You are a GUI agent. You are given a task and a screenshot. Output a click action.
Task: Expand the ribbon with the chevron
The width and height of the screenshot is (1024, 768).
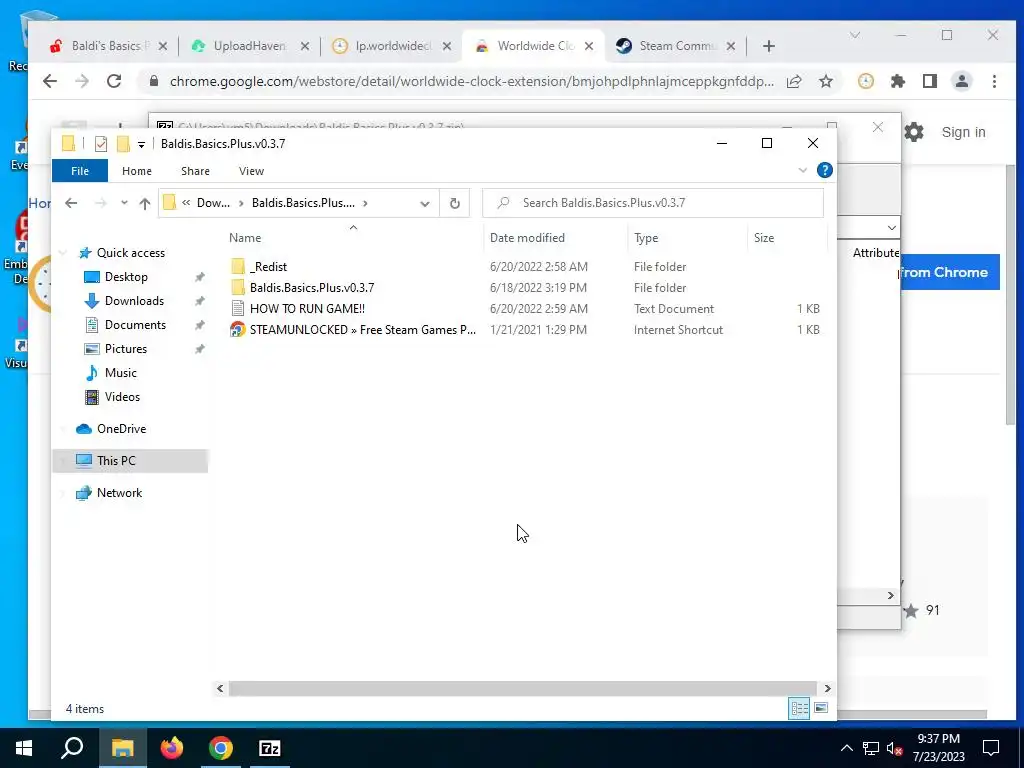click(803, 170)
